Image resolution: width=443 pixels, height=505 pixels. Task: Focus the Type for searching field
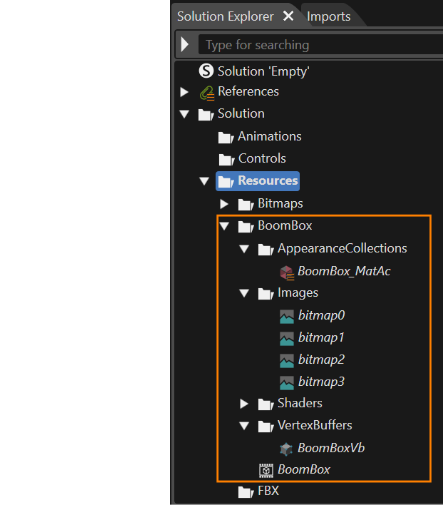(x=321, y=44)
